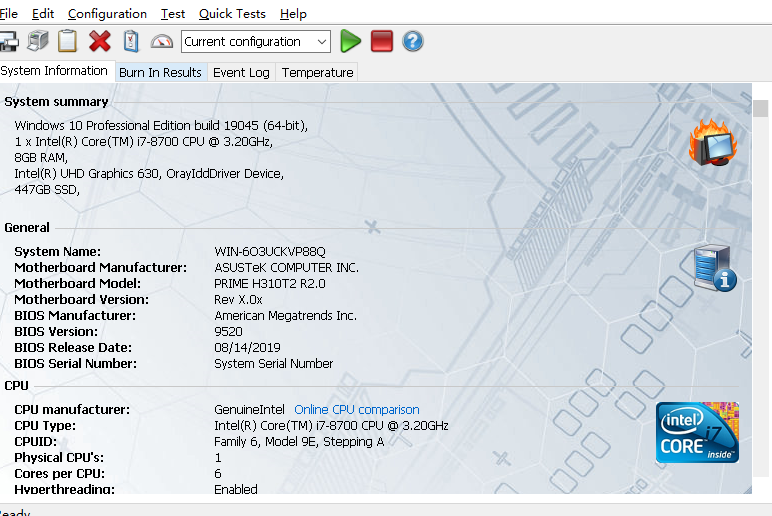Open the File menu

tap(8, 14)
